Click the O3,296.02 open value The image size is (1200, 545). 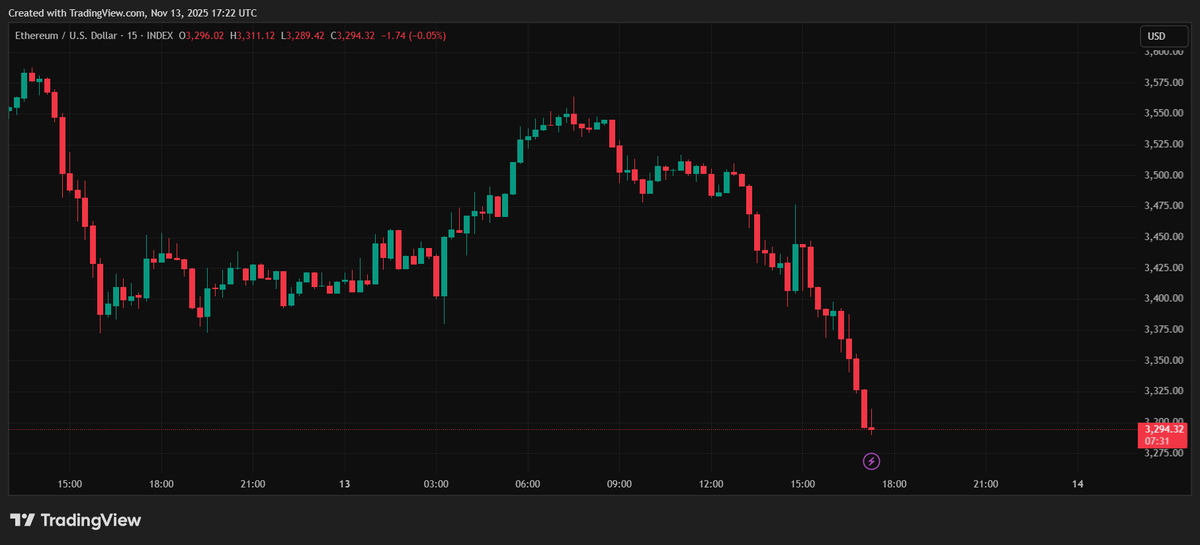click(x=202, y=36)
